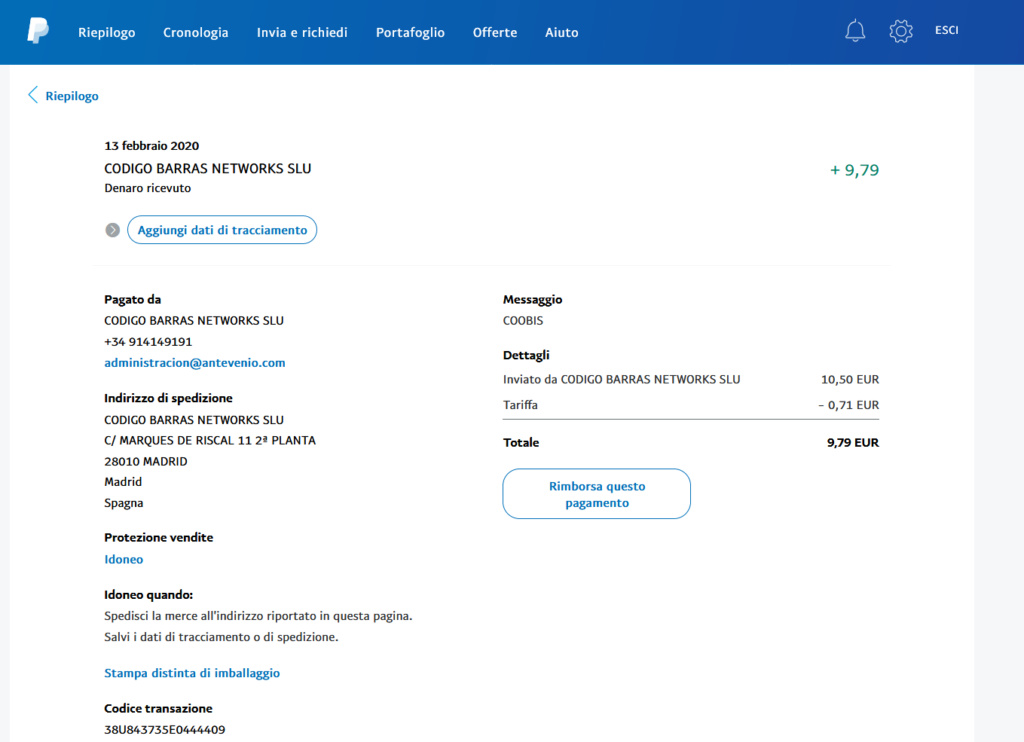Screen dimensions: 1024x742
Task: Click the gray arrow icon near tracking button
Action: 112,230
